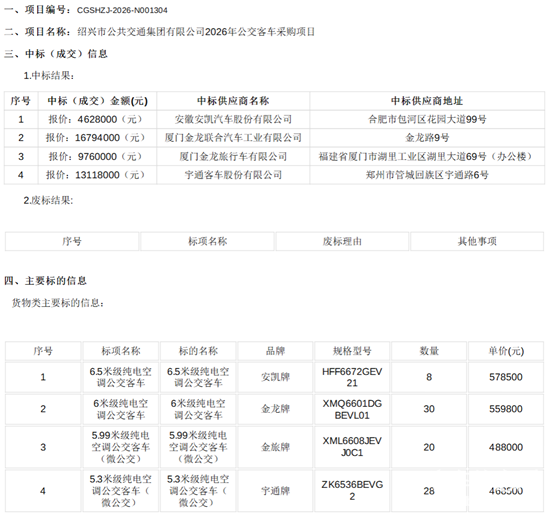The width and height of the screenshot is (550, 517).
Task: Click the 中标供应商名称 column header
Action: click(233, 101)
